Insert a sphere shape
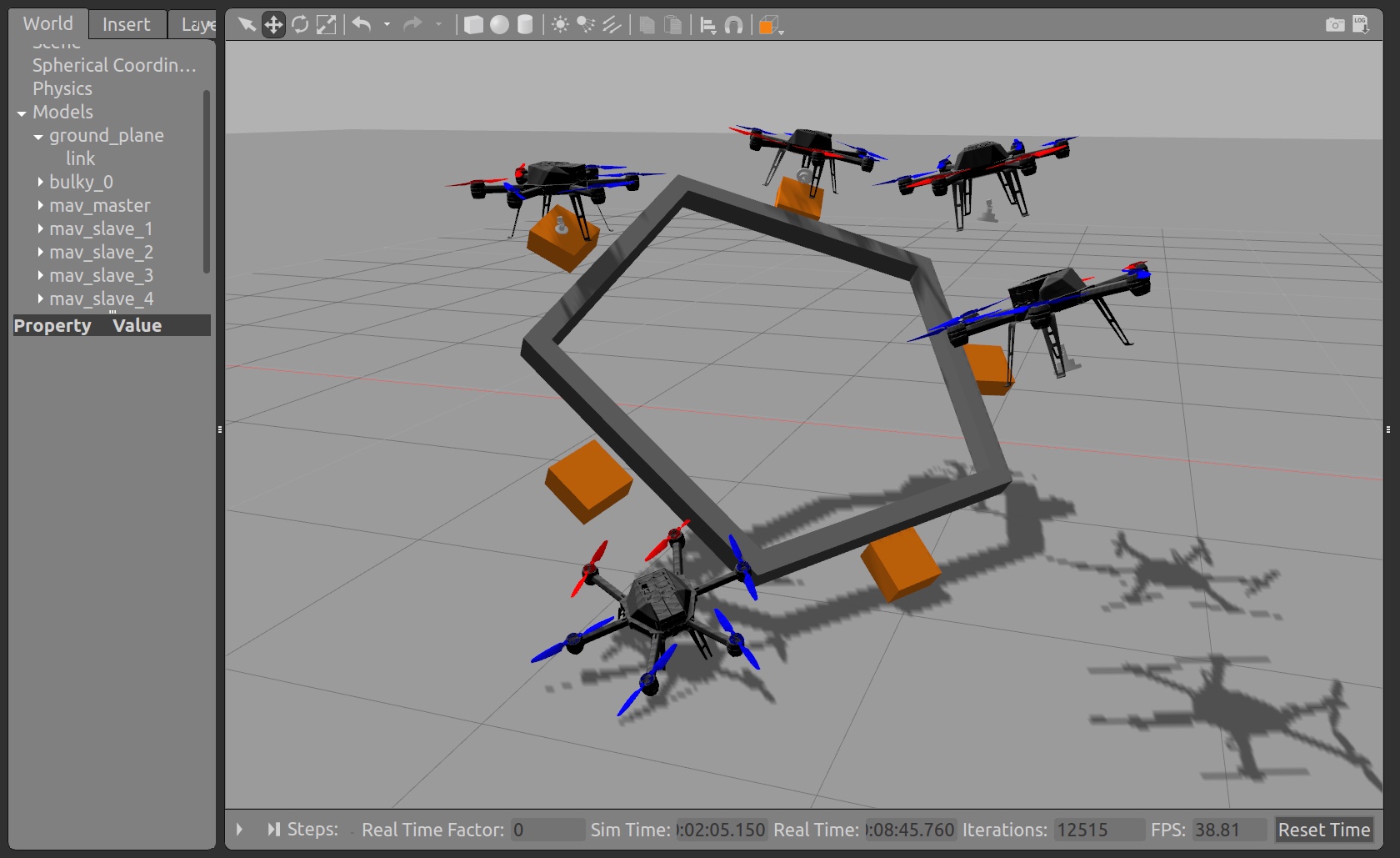The height and width of the screenshot is (858, 1400). tap(499, 25)
